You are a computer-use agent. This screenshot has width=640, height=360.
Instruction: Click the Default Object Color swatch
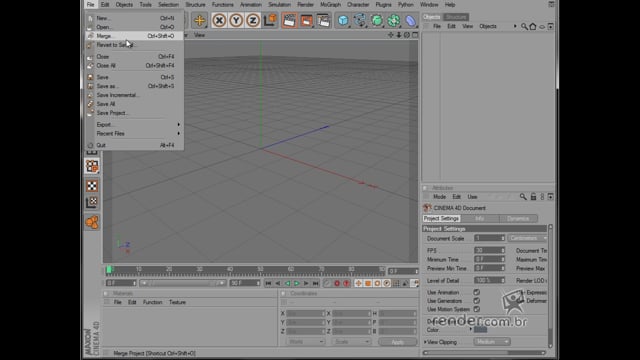(x=480, y=329)
